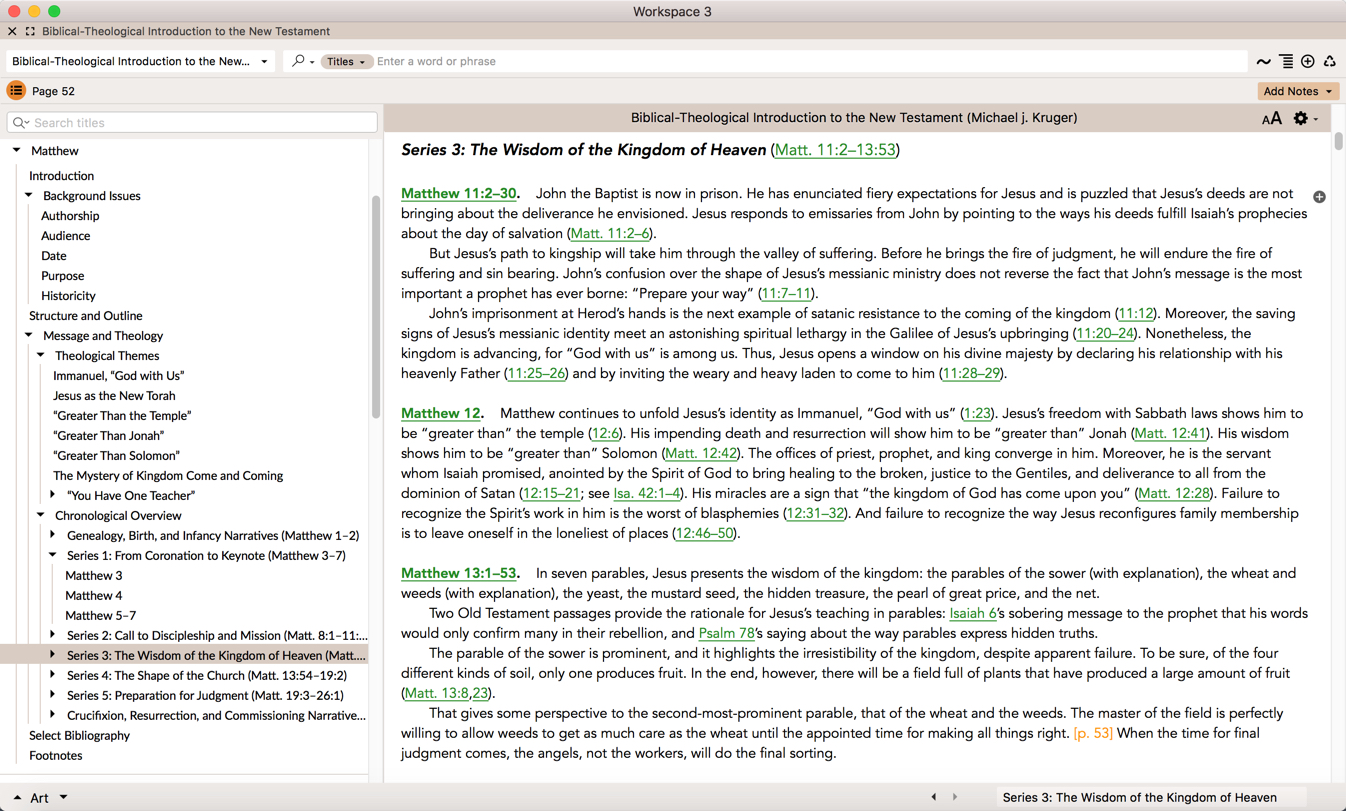Click the Search titles input field

pos(192,123)
